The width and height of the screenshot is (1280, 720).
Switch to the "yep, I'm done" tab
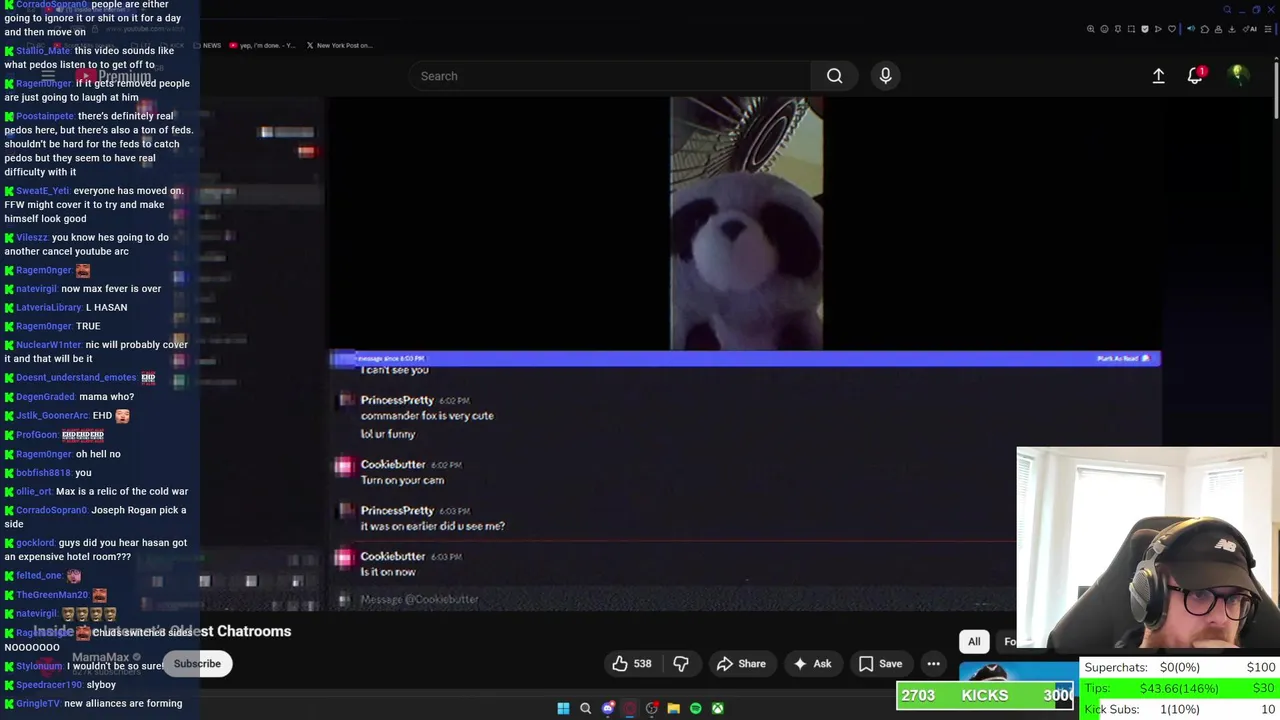click(262, 45)
